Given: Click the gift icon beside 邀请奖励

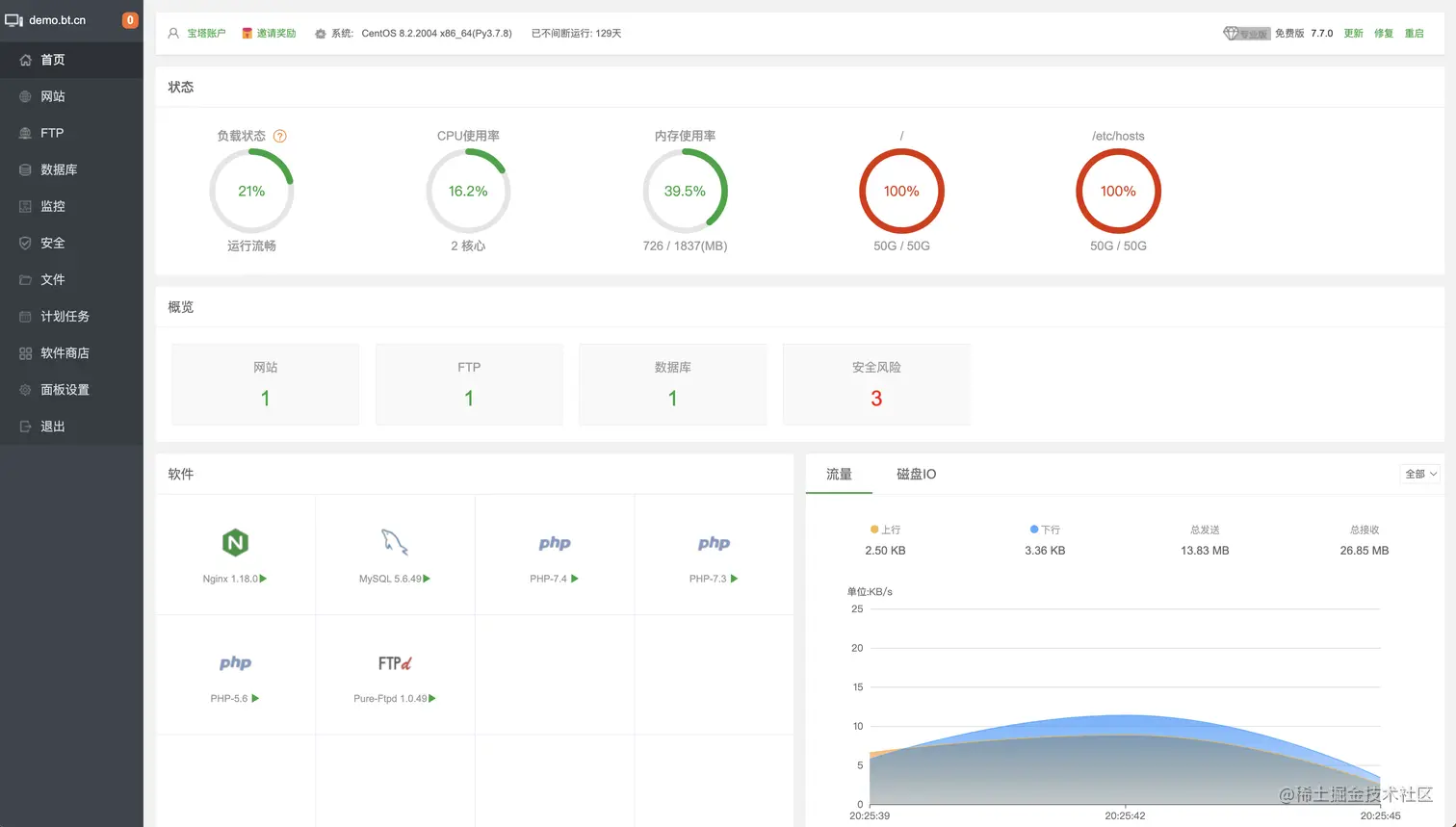Looking at the screenshot, I should tap(247, 33).
